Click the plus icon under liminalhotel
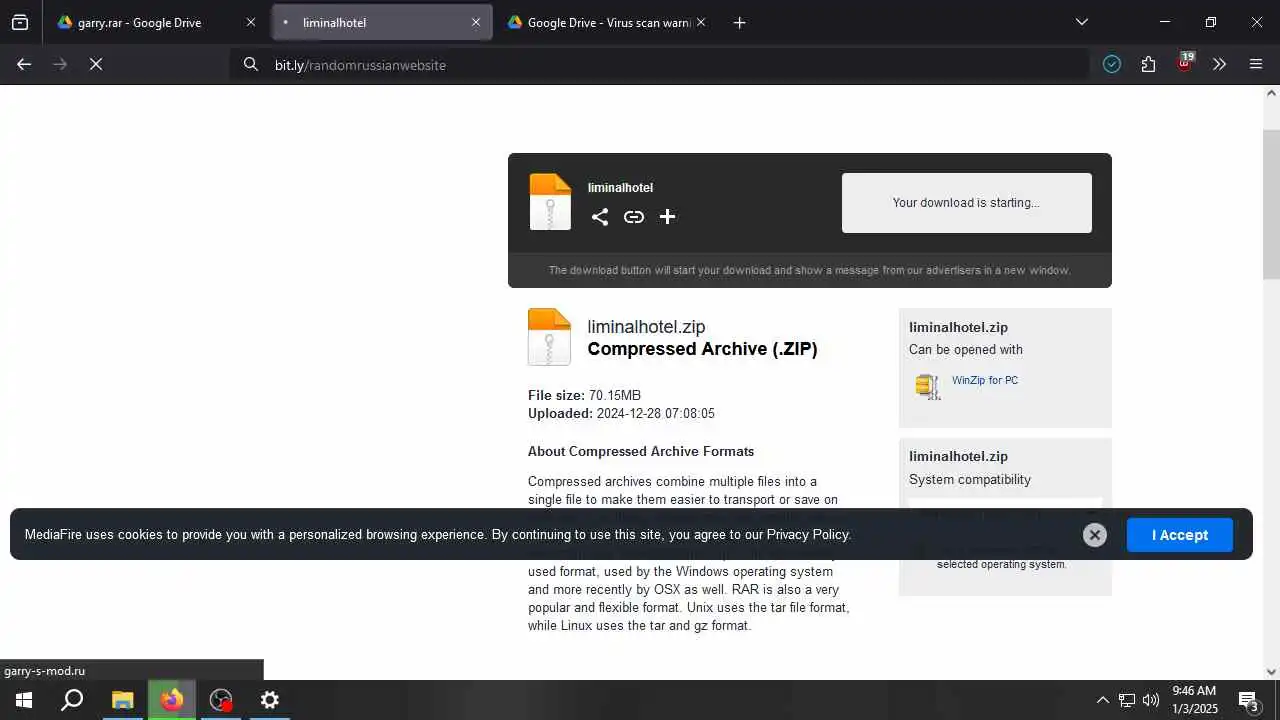1280x720 pixels. coord(668,216)
